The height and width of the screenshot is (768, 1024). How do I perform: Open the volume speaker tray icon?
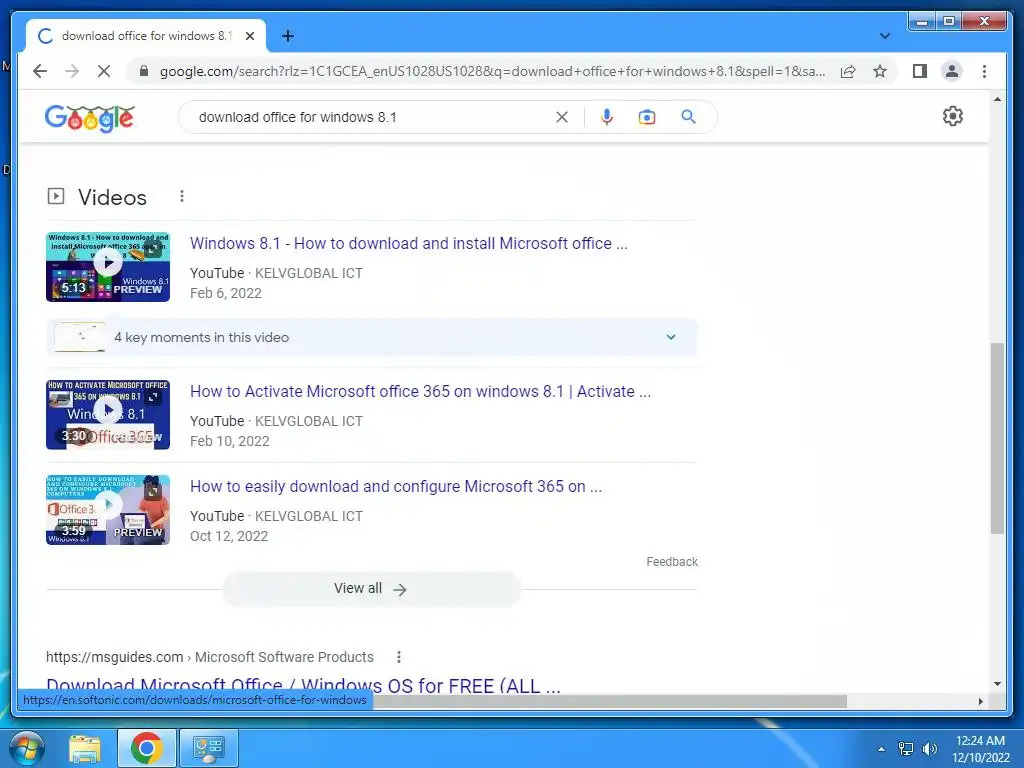pos(930,749)
